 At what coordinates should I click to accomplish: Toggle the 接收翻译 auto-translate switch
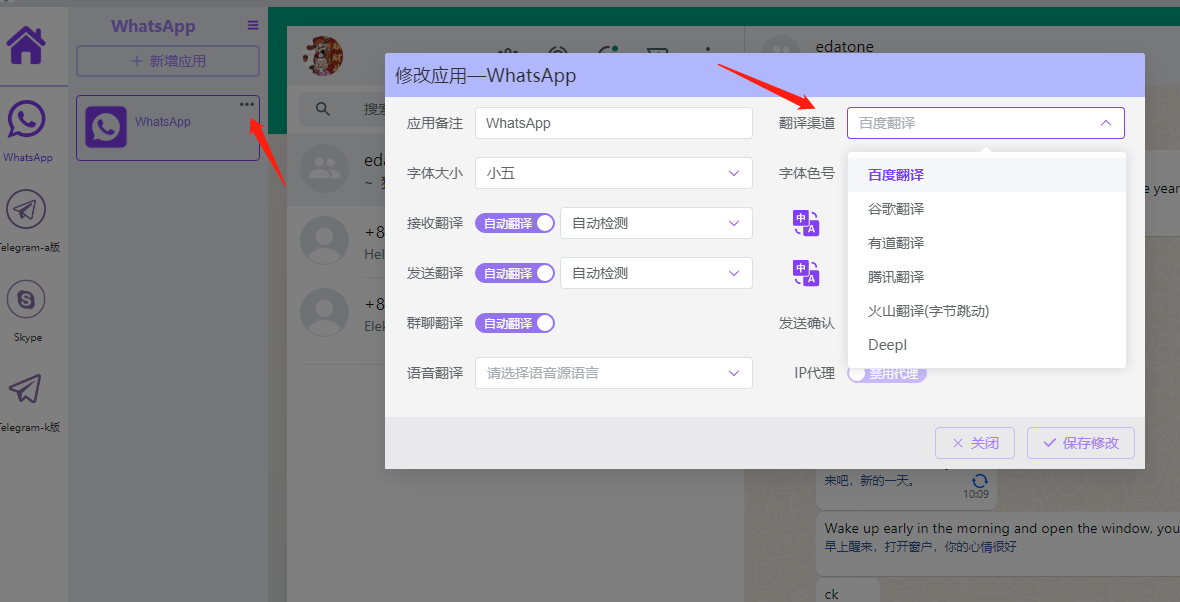[514, 223]
